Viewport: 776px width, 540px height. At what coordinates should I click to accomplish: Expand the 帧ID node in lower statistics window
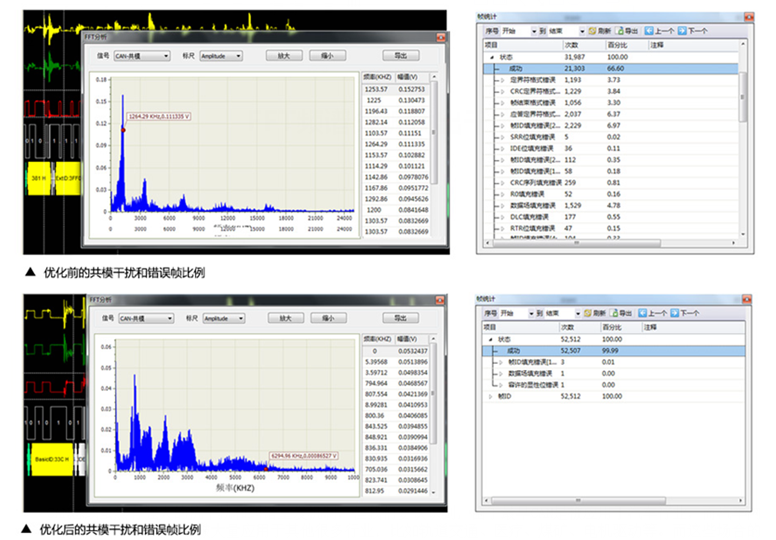pyautogui.click(x=490, y=396)
